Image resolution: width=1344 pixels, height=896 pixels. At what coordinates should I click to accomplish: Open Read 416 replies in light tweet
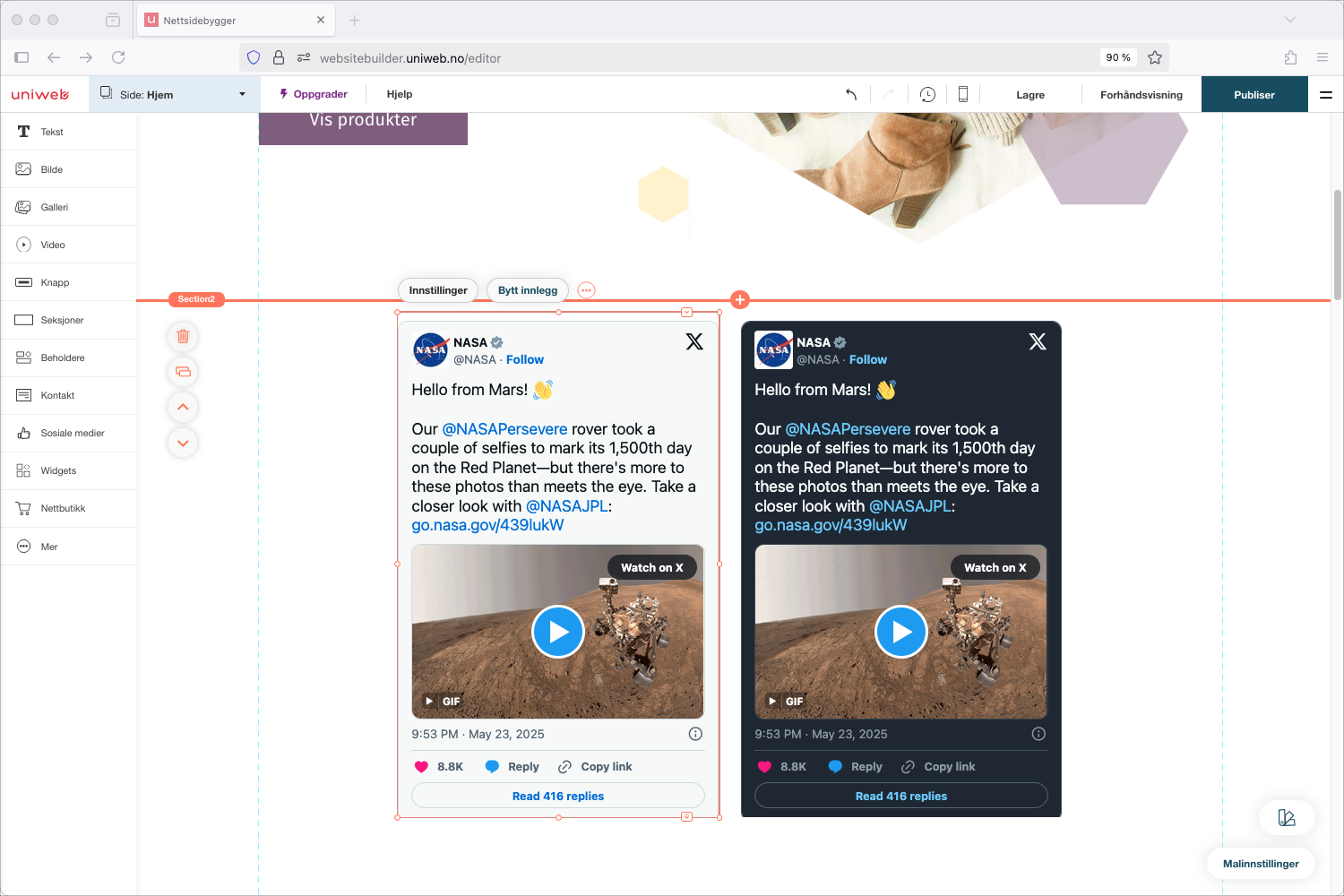click(558, 796)
